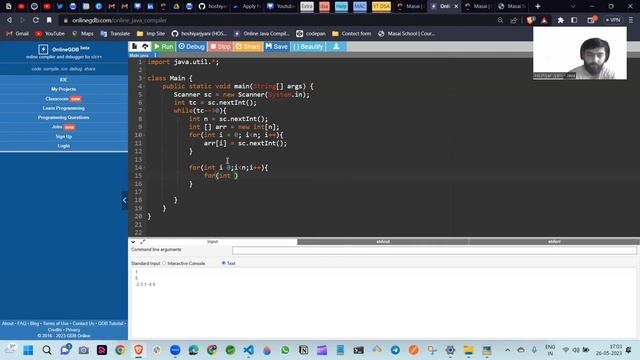Collapse the left sidebar arrow
Viewport: 640px width, 360px height.
point(124,200)
